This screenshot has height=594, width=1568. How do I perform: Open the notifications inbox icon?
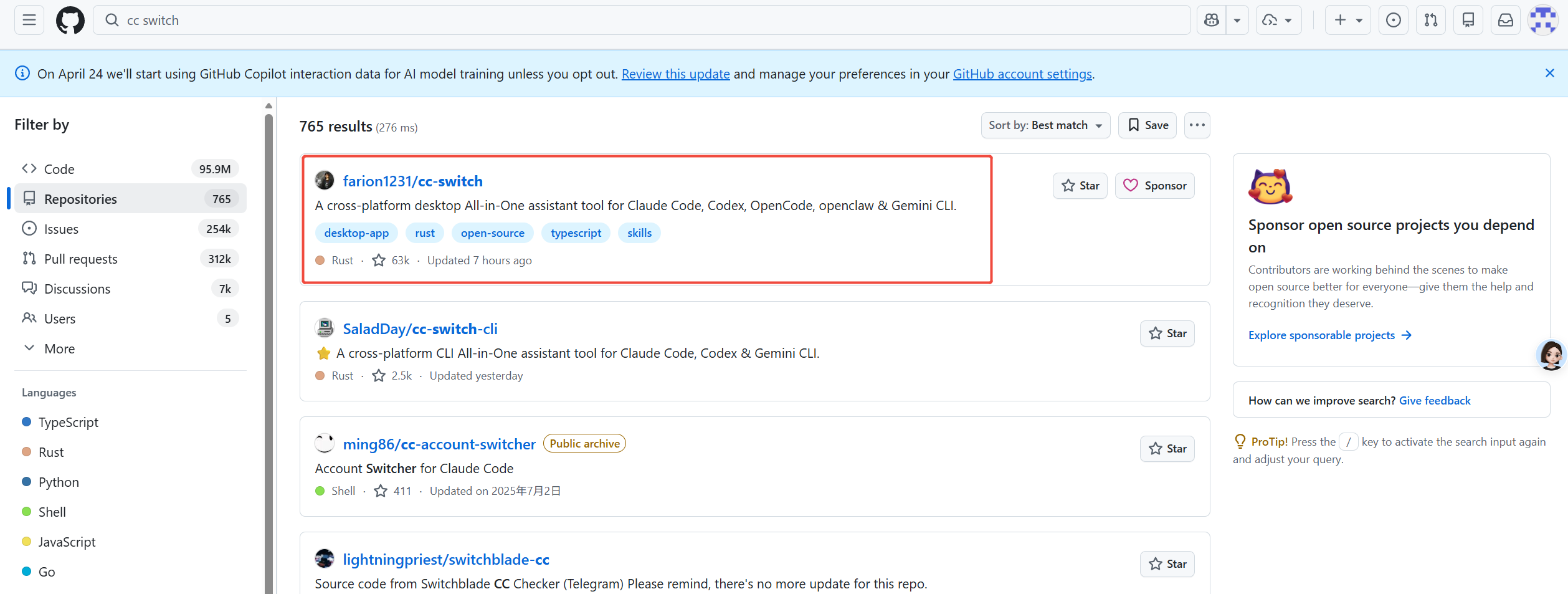[x=1506, y=20]
